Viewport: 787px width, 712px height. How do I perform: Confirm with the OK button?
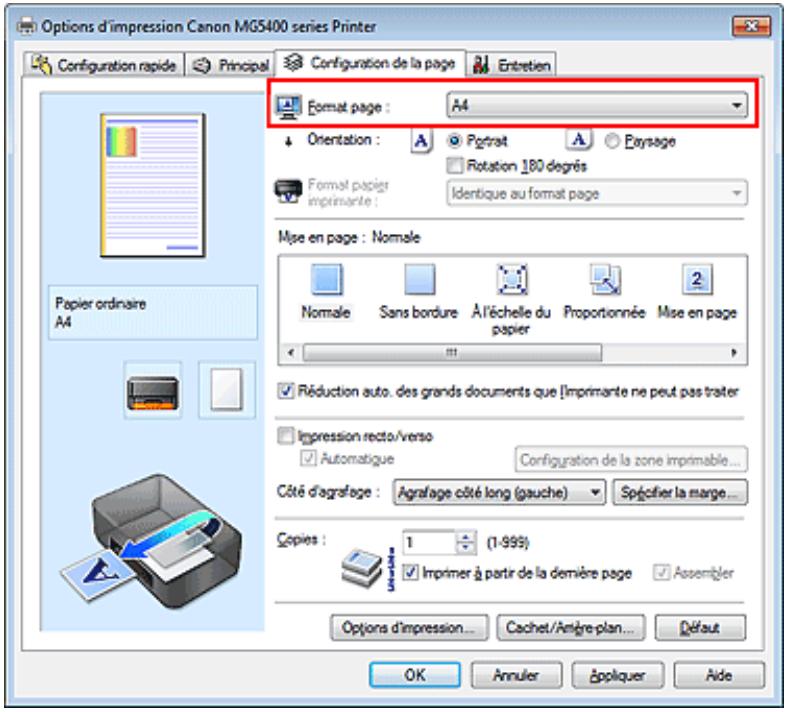click(x=415, y=675)
